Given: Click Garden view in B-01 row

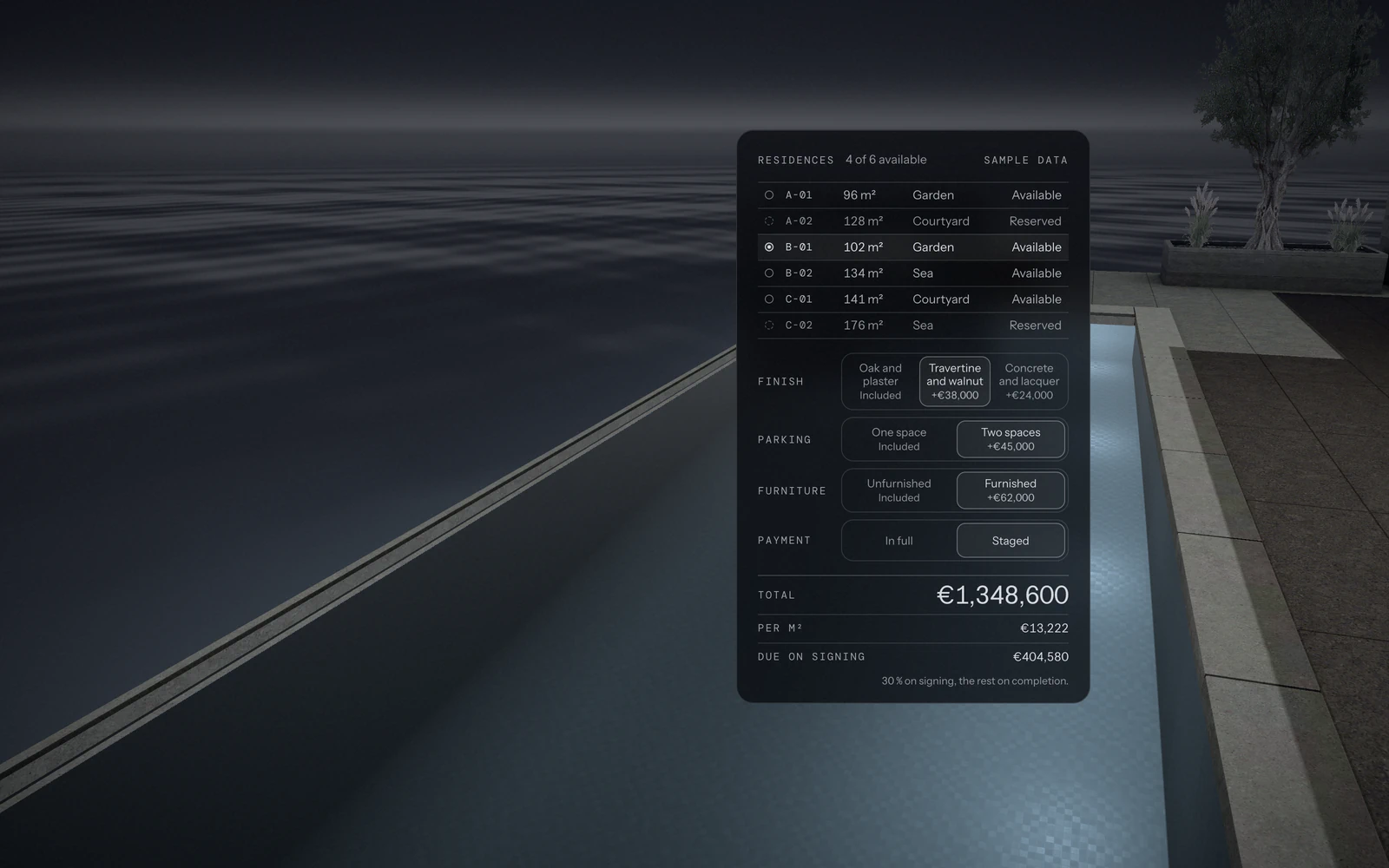Looking at the screenshot, I should tap(933, 247).
